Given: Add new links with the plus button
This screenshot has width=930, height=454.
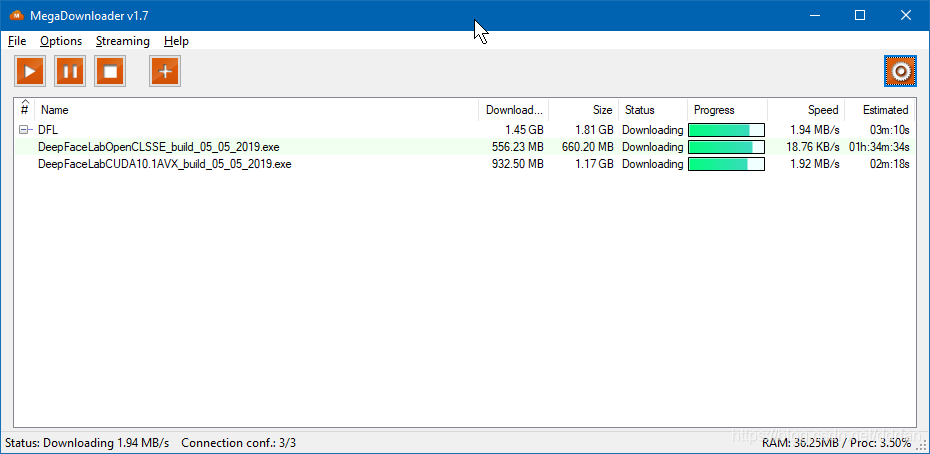Looking at the screenshot, I should 165,71.
